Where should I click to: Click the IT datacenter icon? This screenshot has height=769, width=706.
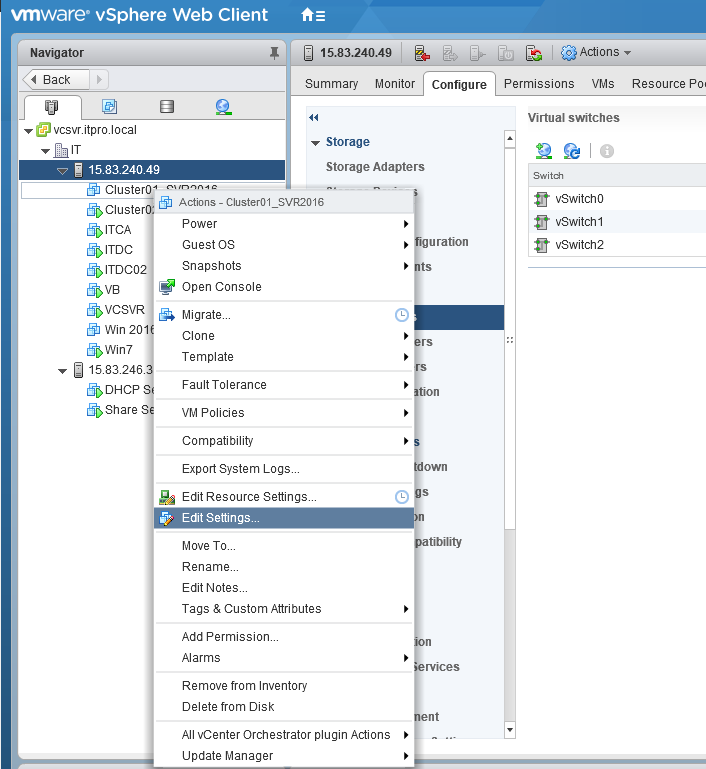pyautogui.click(x=61, y=150)
